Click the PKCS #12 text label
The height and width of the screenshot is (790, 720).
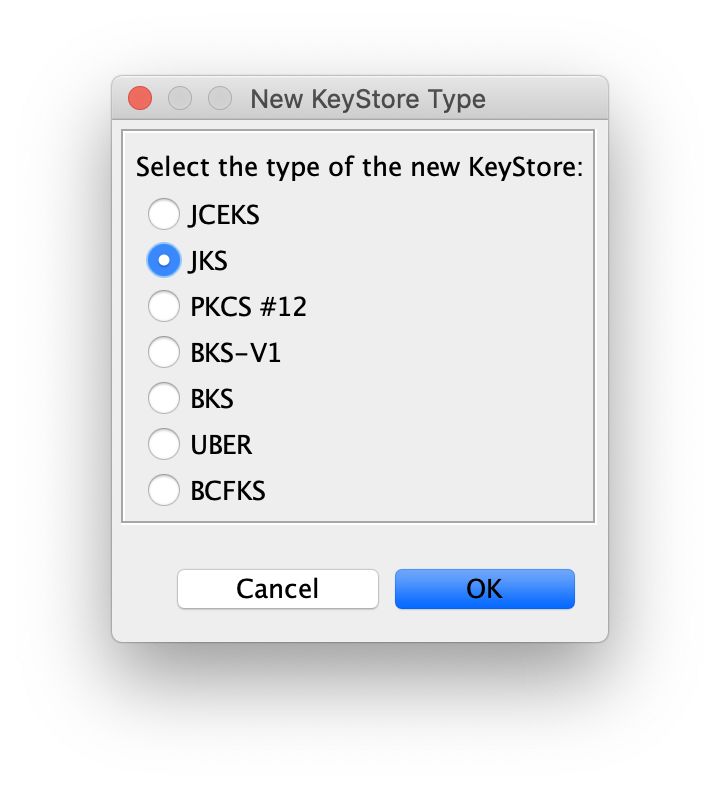tap(248, 307)
